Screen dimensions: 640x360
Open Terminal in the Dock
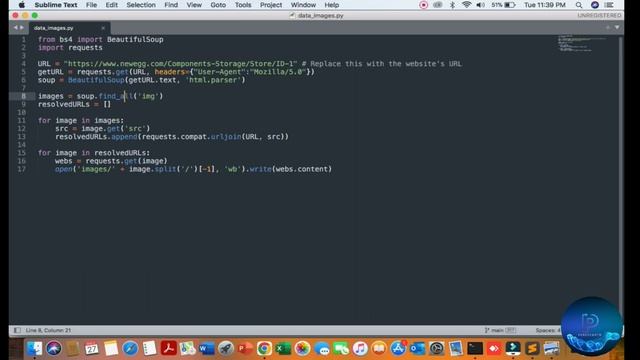tap(475, 348)
